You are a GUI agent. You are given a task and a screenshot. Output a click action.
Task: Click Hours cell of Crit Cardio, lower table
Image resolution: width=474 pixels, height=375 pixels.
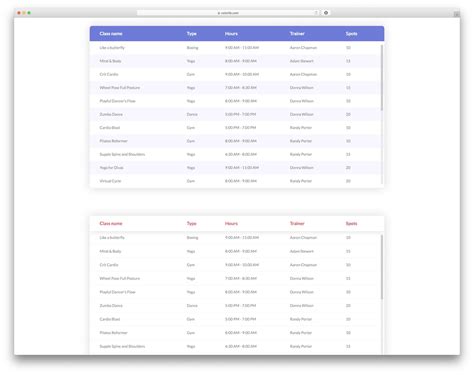(x=242, y=265)
